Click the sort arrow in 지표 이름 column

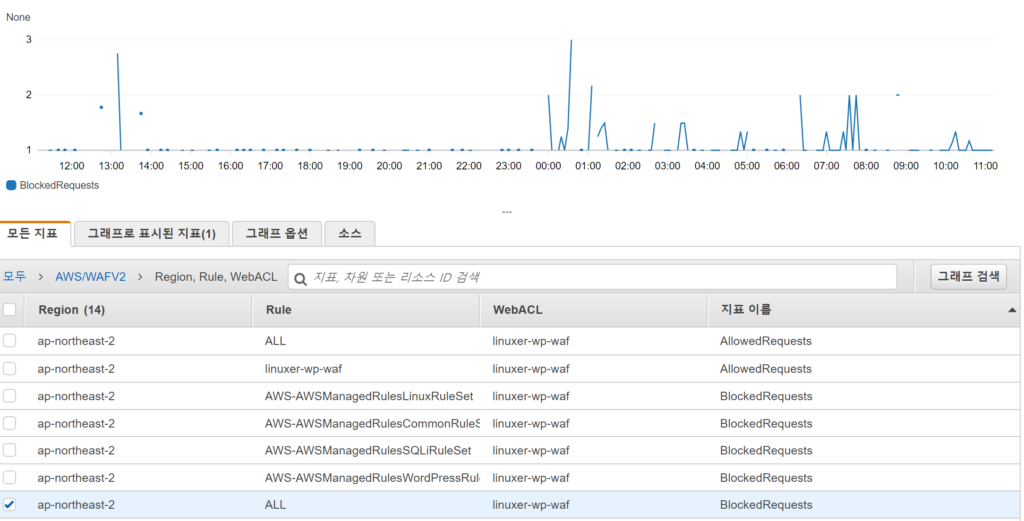1012,311
